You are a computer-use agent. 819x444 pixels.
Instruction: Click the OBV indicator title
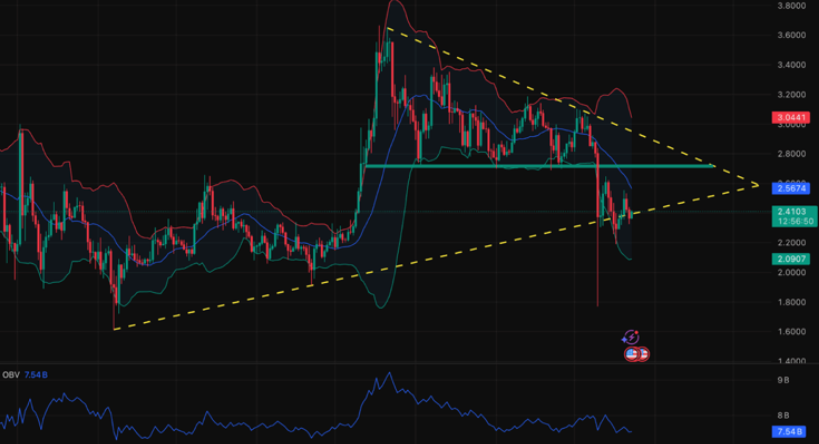click(11, 375)
